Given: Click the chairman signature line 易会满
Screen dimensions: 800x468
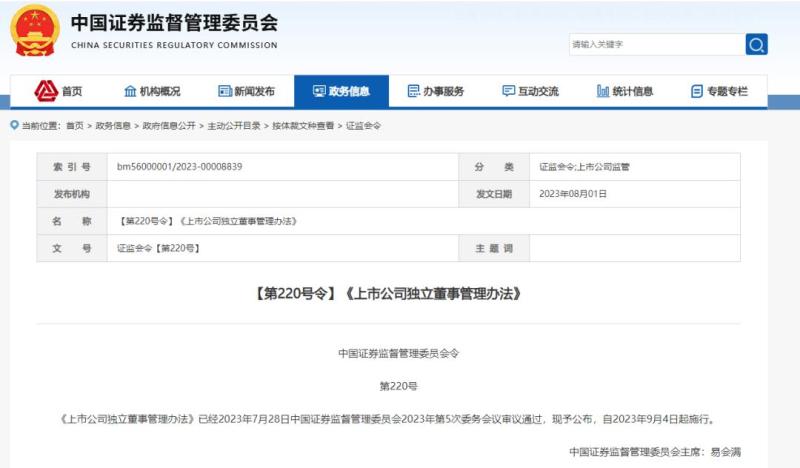Looking at the screenshot, I should (x=655, y=452).
